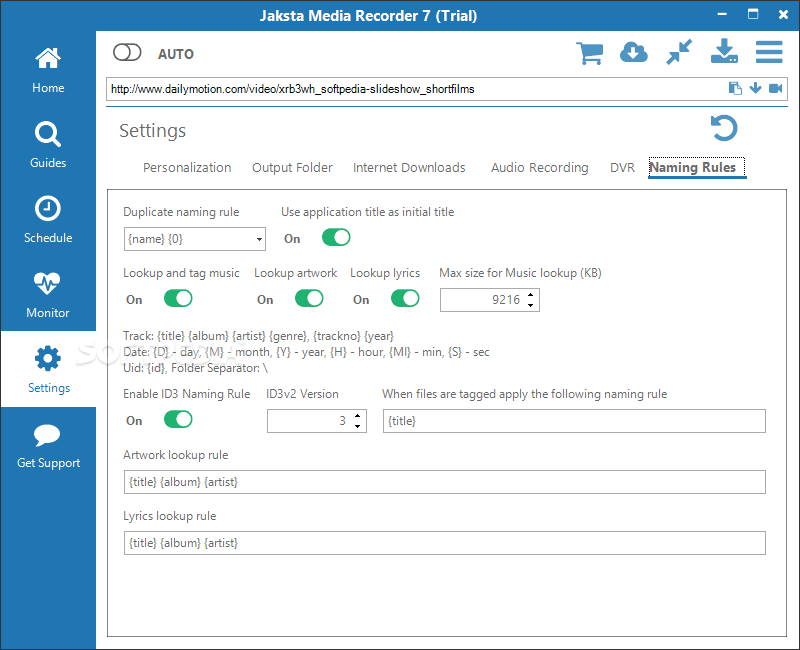The width and height of the screenshot is (800, 650).
Task: Switch to the Output Folder tab
Action: pos(292,167)
